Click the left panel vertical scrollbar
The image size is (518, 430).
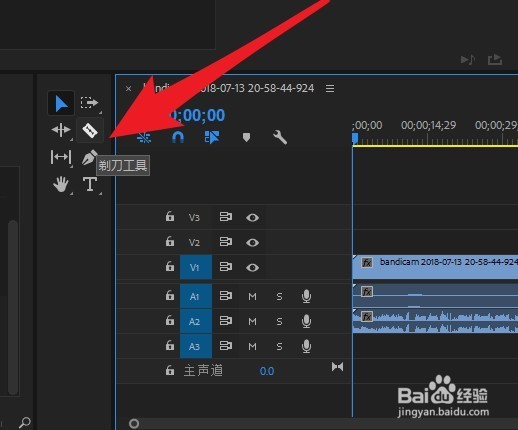coord(13,307)
